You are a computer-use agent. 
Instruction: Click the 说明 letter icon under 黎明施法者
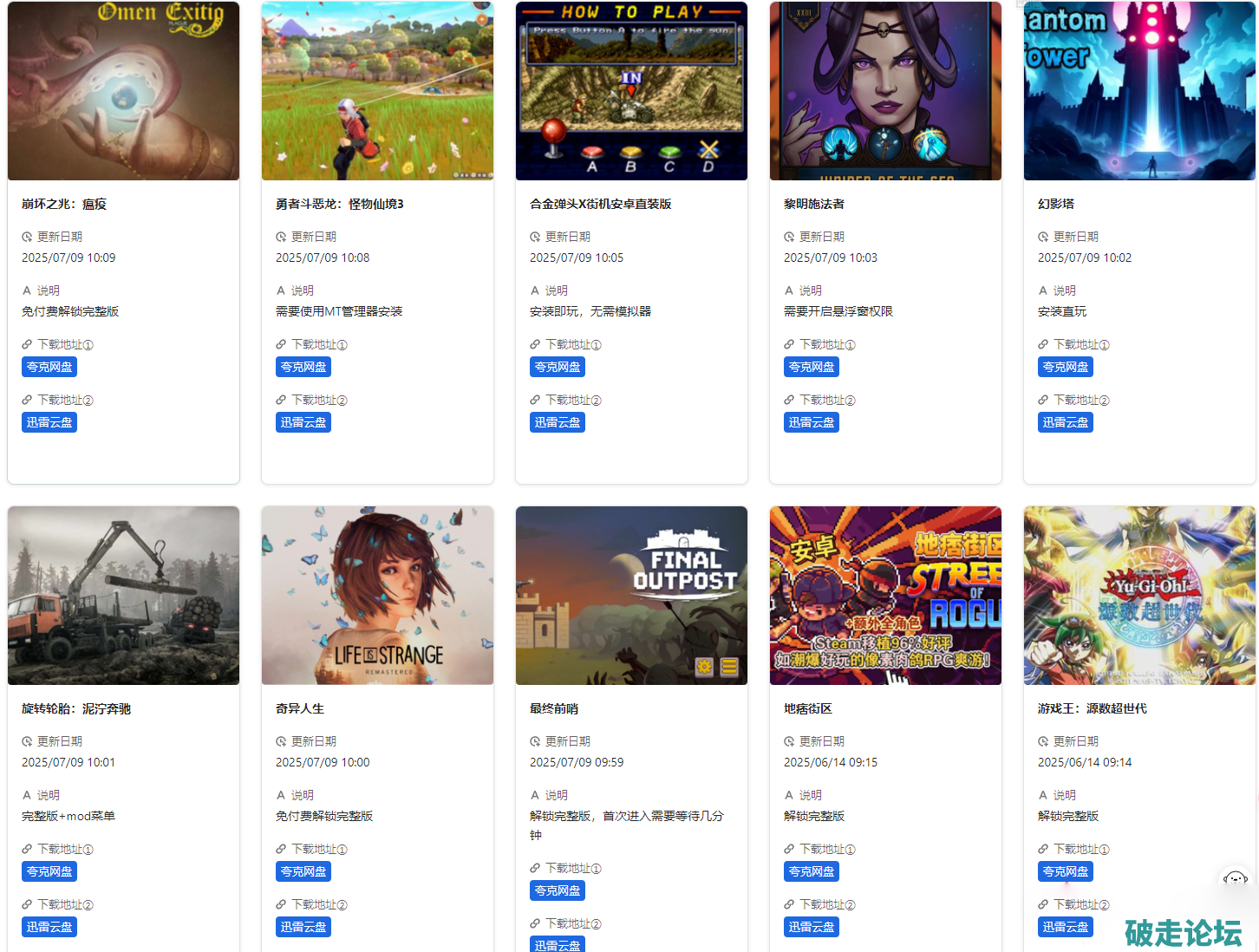coord(789,290)
